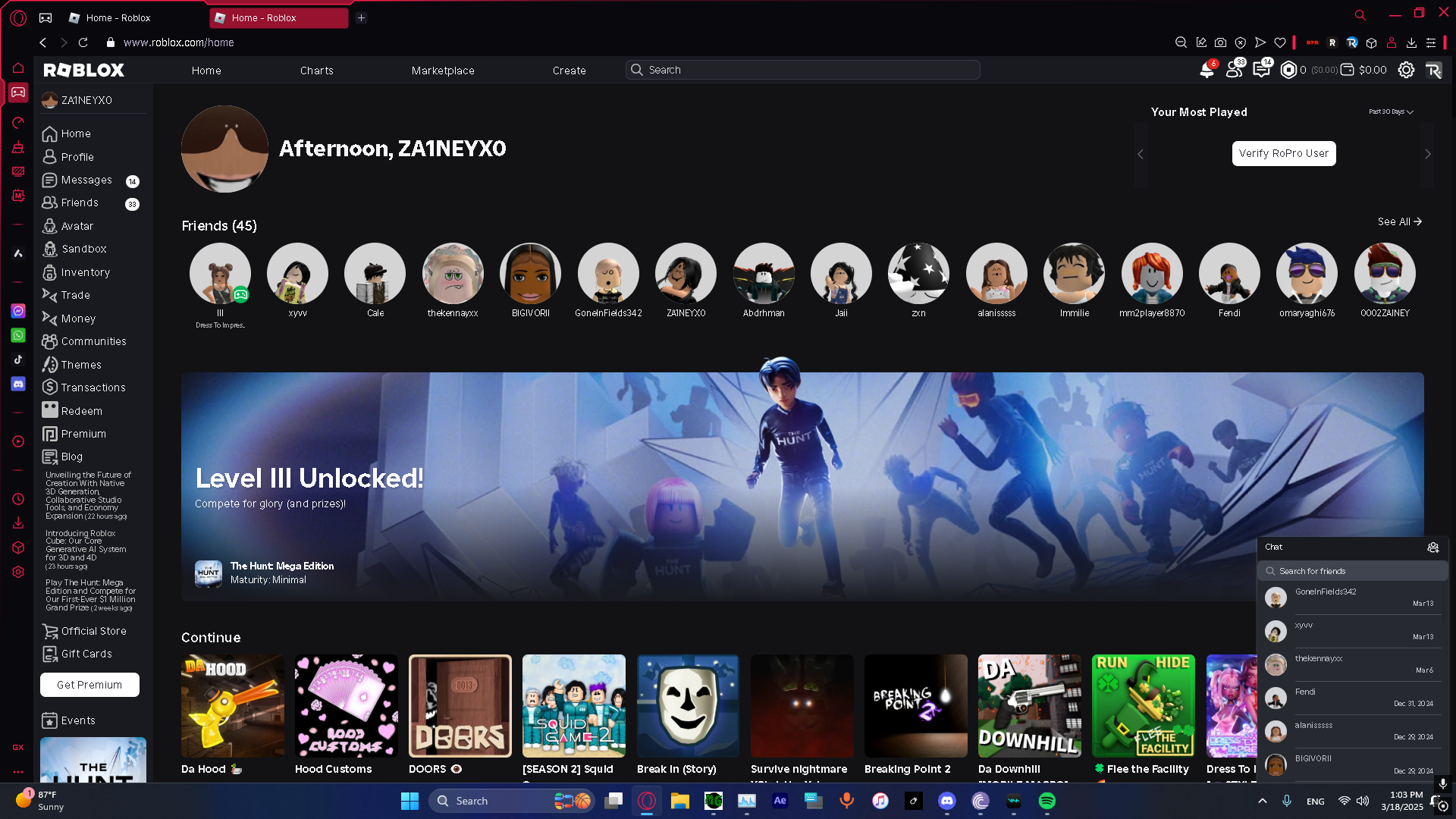
Task: Click See All friends link
Action: pyautogui.click(x=1399, y=221)
